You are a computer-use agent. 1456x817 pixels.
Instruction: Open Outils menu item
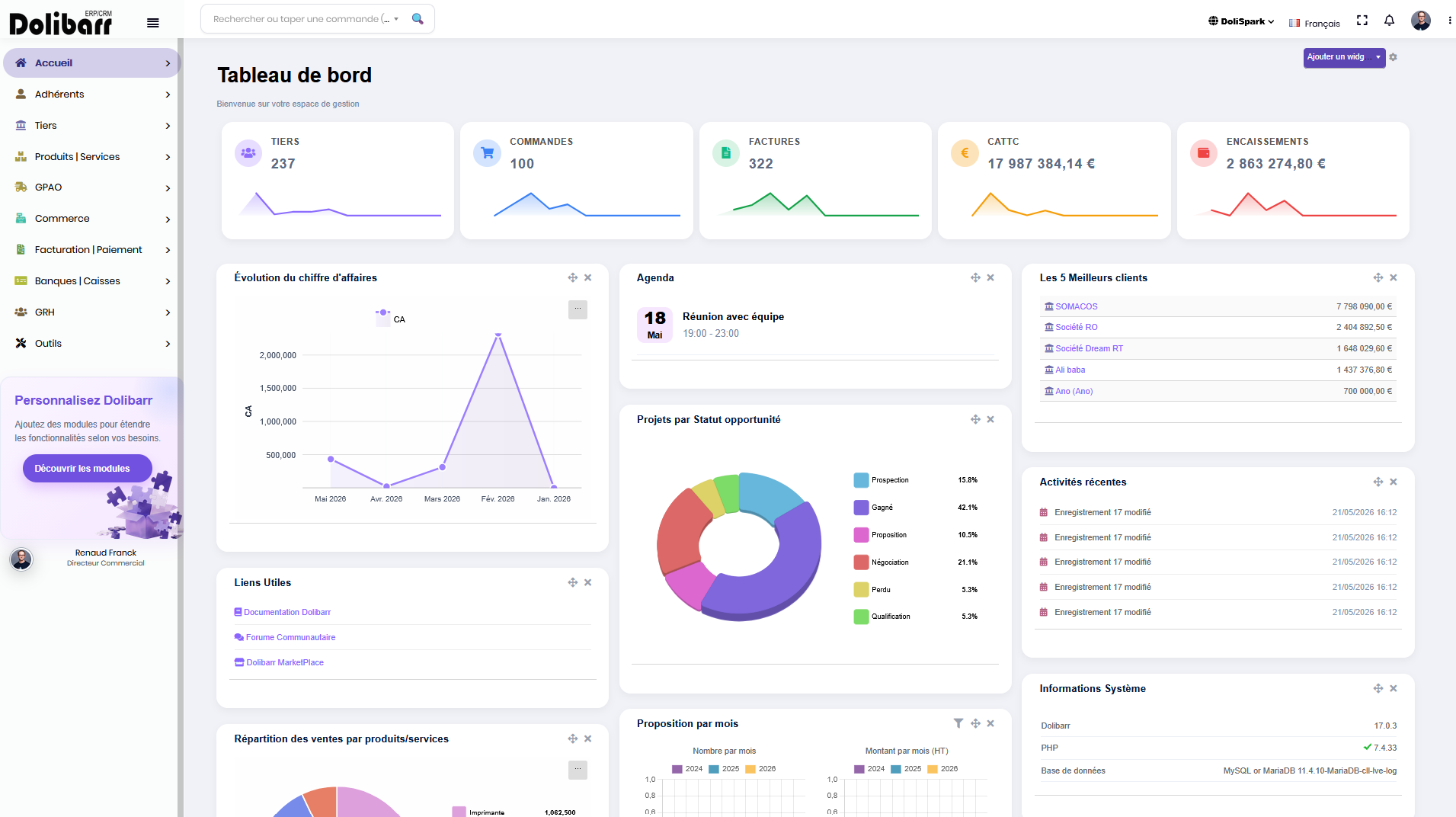pyautogui.click(x=92, y=344)
